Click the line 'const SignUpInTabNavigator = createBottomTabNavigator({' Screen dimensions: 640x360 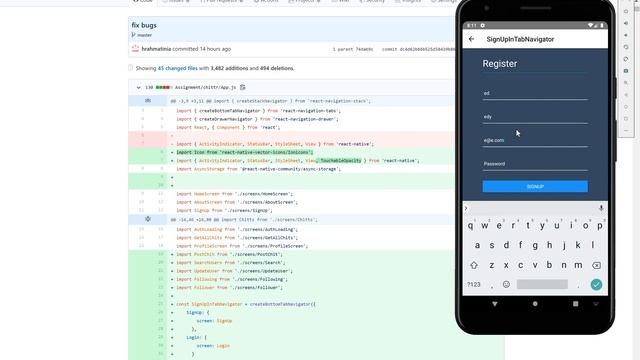pyautogui.click(x=246, y=304)
